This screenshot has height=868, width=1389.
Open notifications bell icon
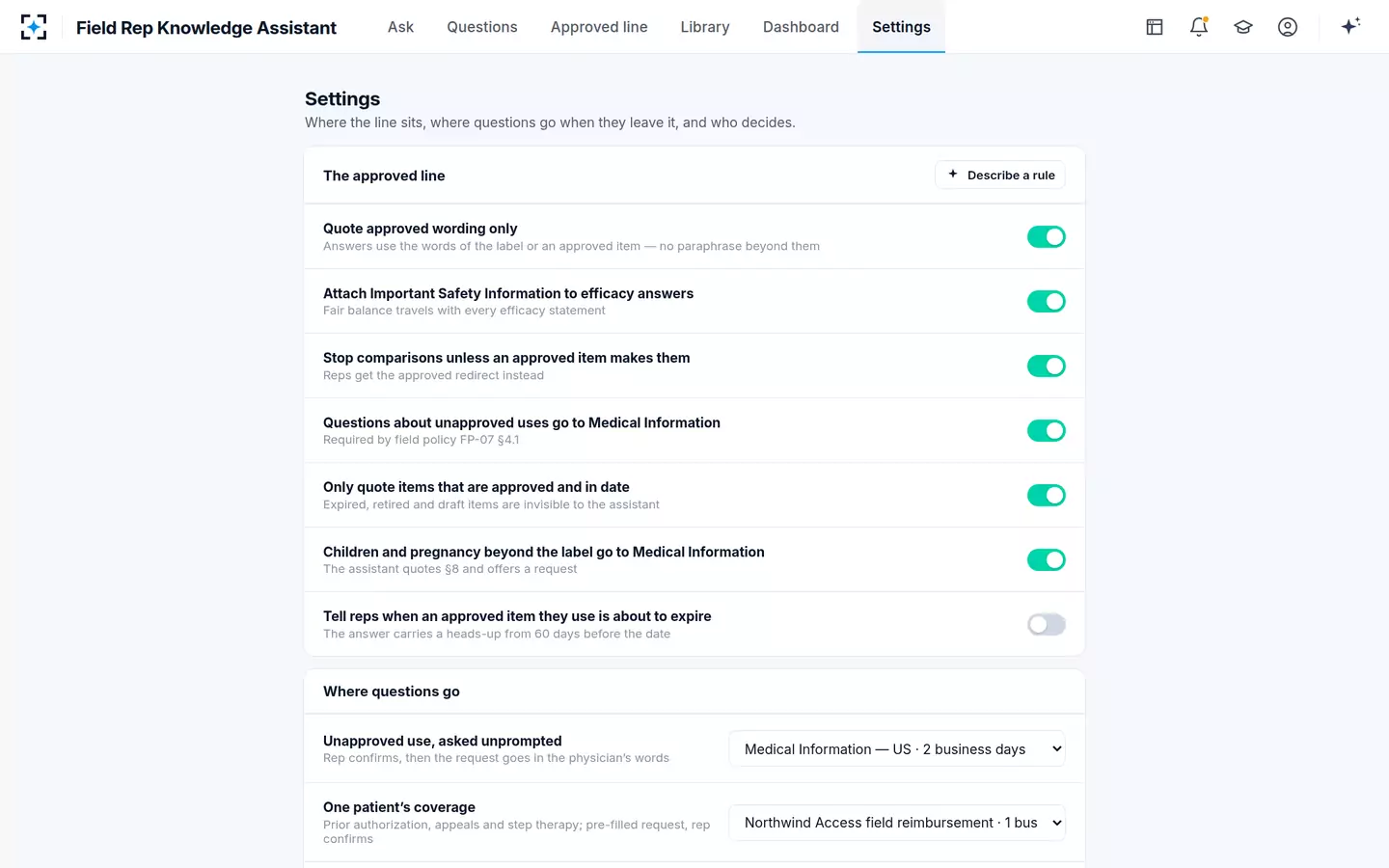[x=1199, y=27]
